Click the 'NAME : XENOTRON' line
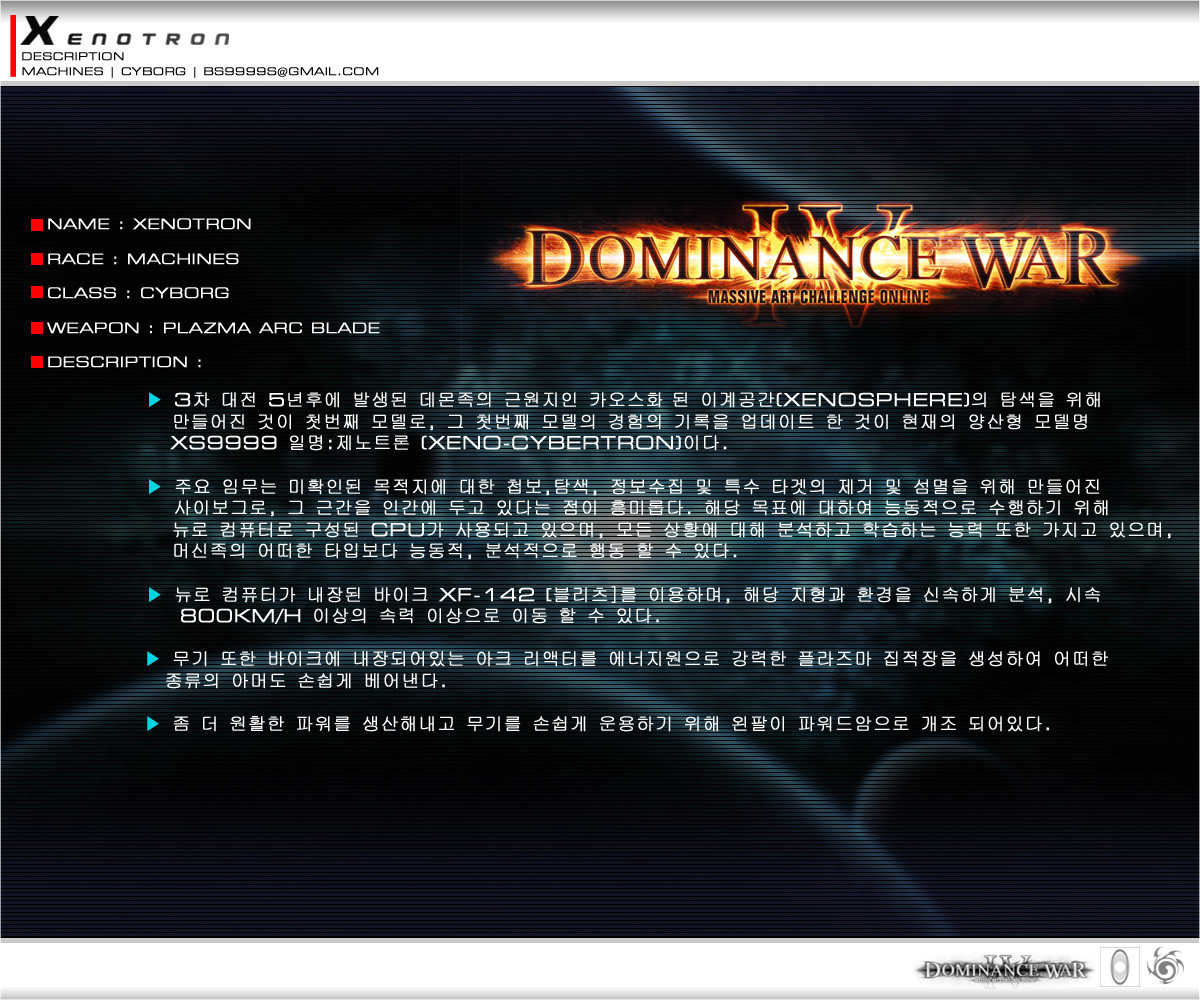Viewport: 1200px width, 1000px height. tap(149, 224)
